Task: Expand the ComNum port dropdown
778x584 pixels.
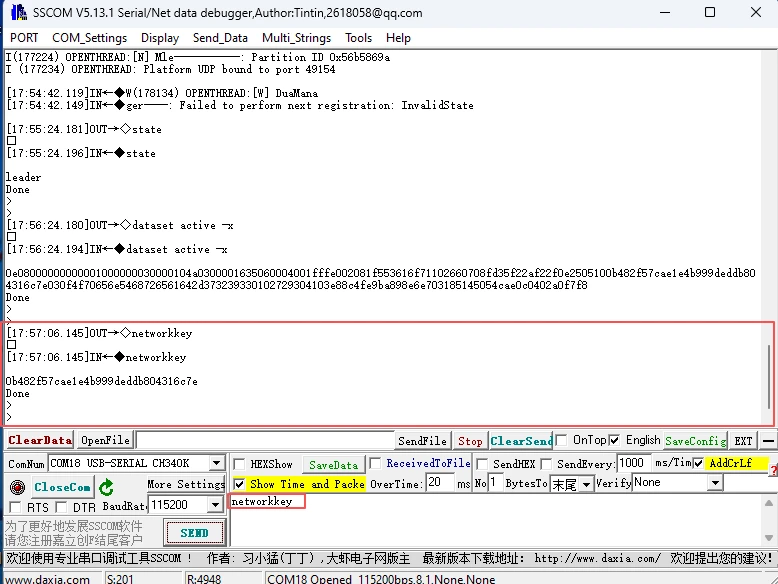Action: point(216,464)
